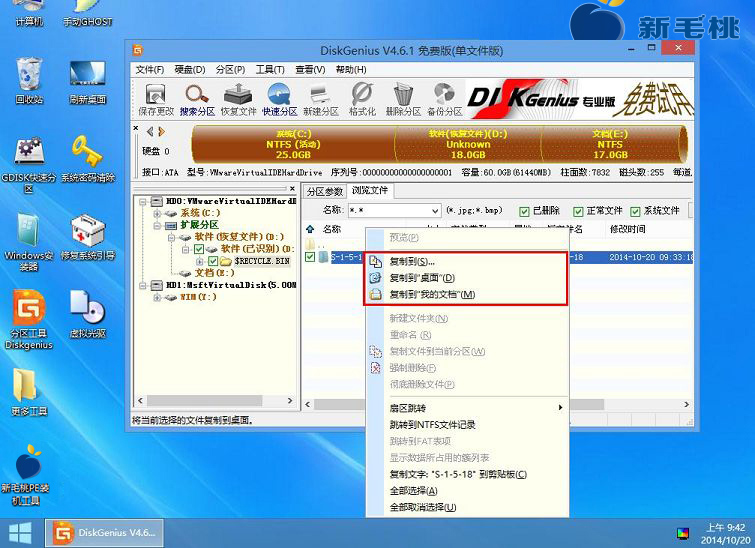The width and height of the screenshot is (755, 548).
Task: Choose 复制到"桌面"(D) from context menu
Action: pos(466,278)
